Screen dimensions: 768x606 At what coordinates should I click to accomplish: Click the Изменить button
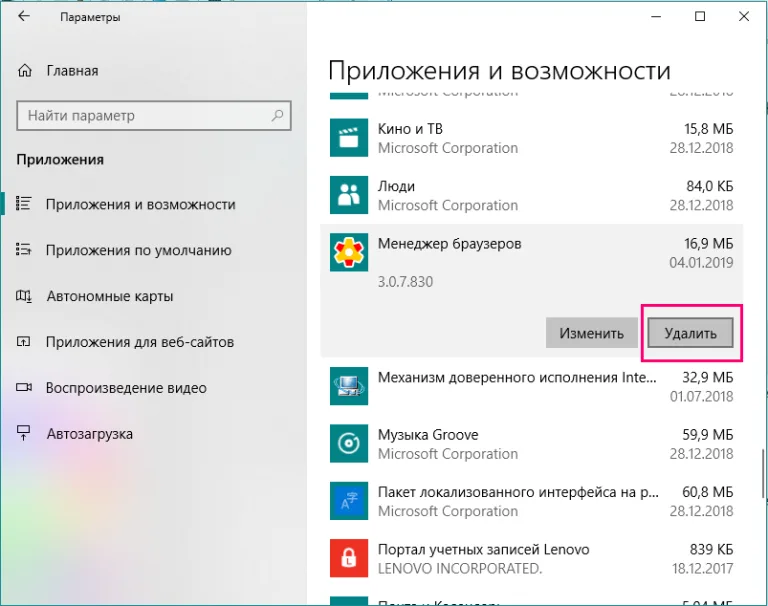click(x=592, y=333)
